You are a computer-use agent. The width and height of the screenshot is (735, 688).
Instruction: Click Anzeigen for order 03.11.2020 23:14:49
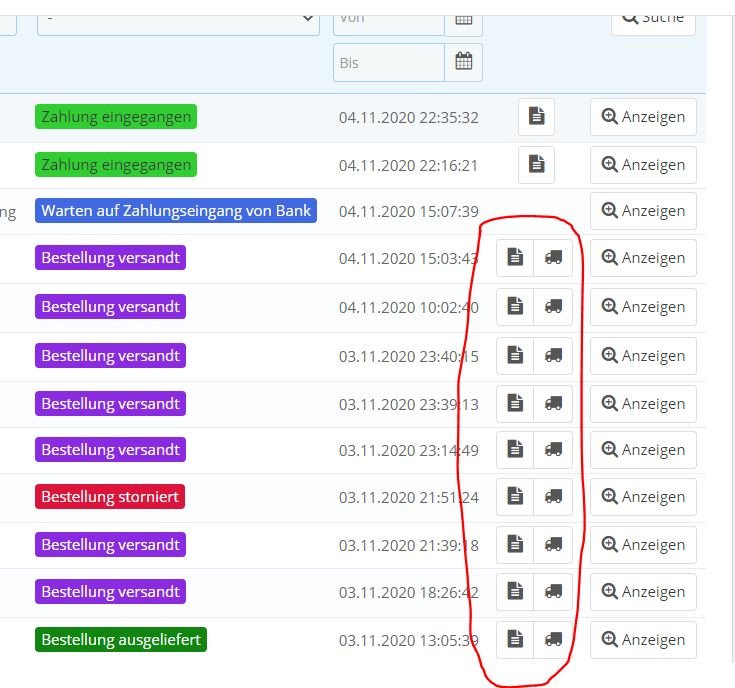(643, 450)
